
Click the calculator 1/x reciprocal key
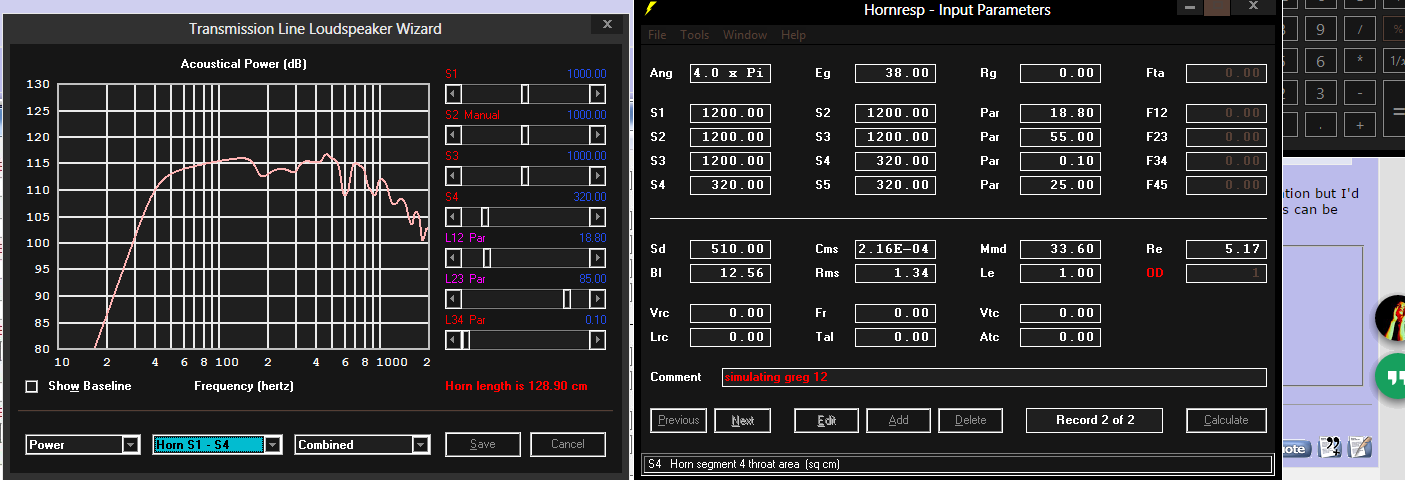[x=1394, y=62]
